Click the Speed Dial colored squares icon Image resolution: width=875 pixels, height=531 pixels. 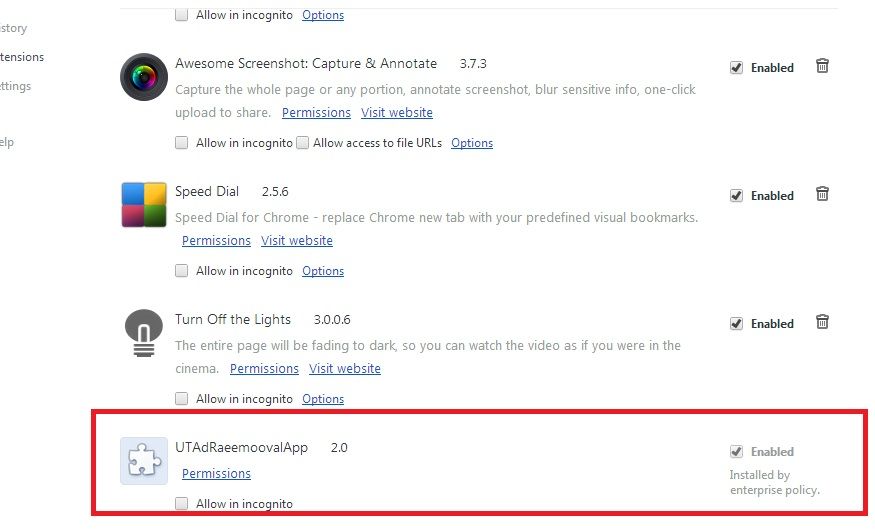tap(144, 205)
